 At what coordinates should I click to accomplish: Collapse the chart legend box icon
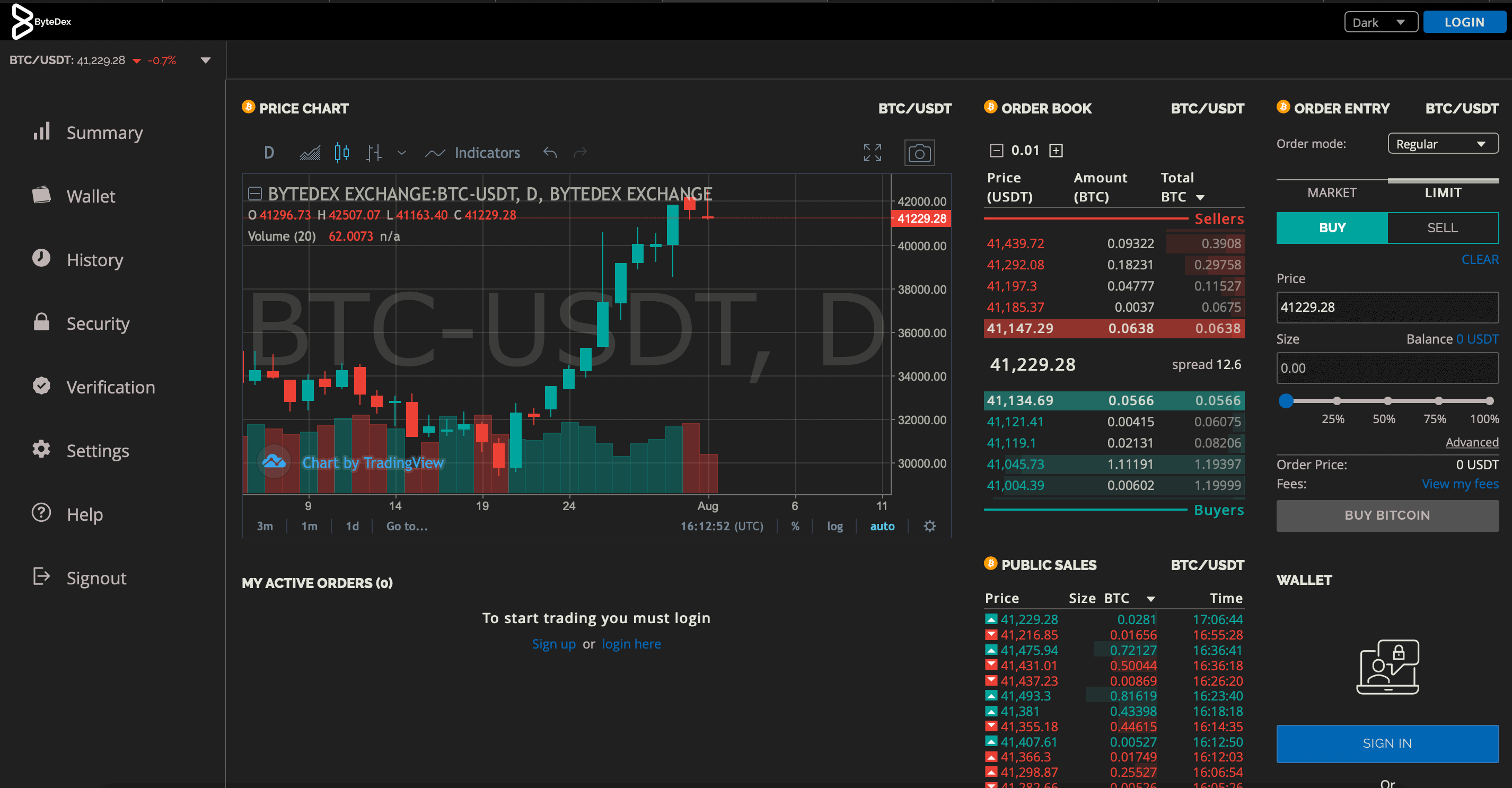[x=254, y=193]
